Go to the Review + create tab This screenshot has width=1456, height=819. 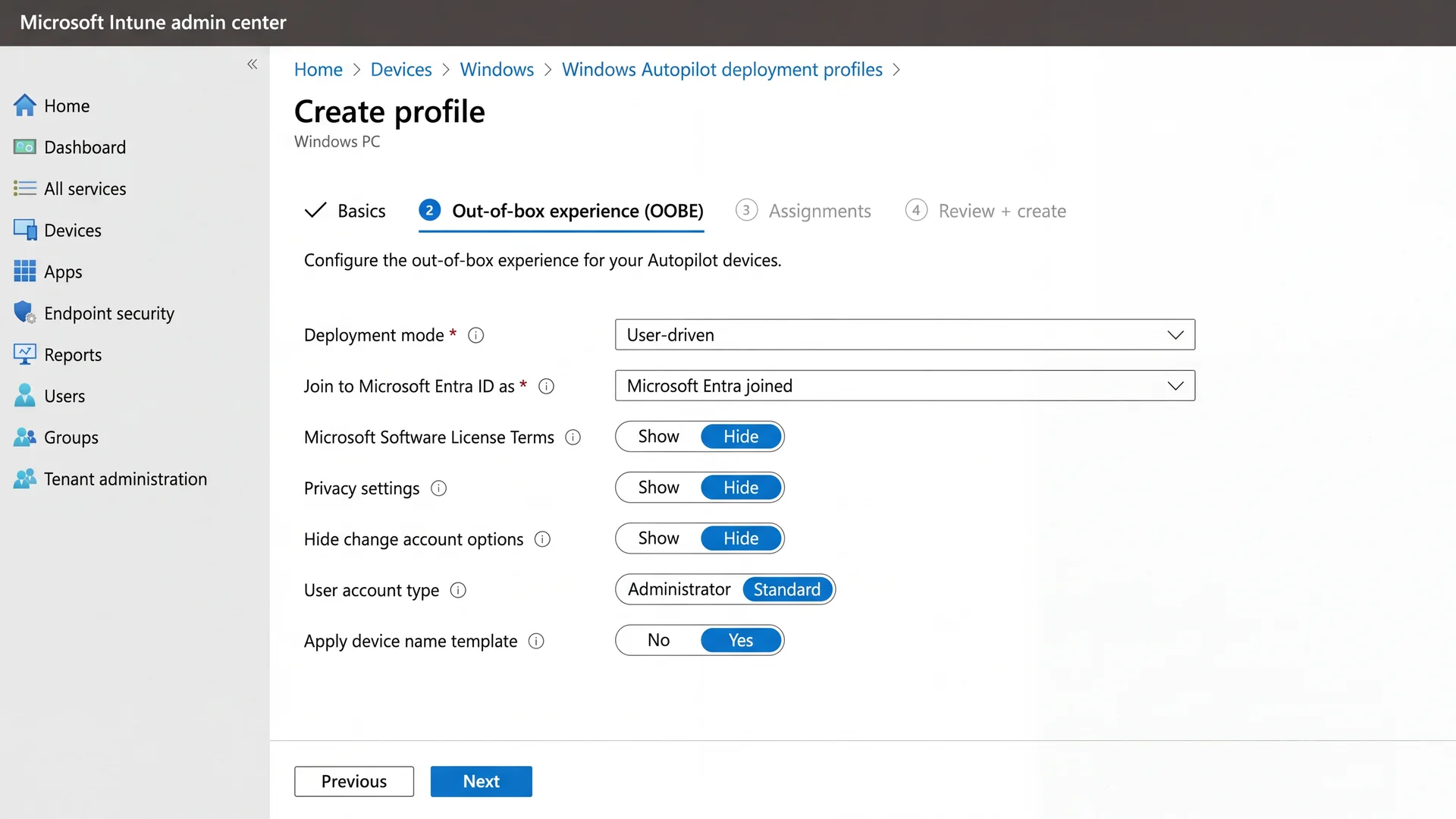pos(986,211)
